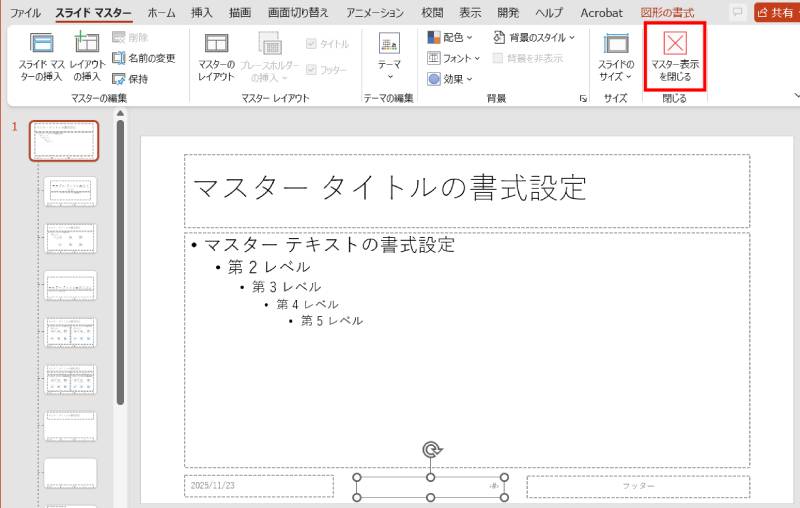Click the 'マスター テキストの書式設定' bullet text

click(329, 245)
